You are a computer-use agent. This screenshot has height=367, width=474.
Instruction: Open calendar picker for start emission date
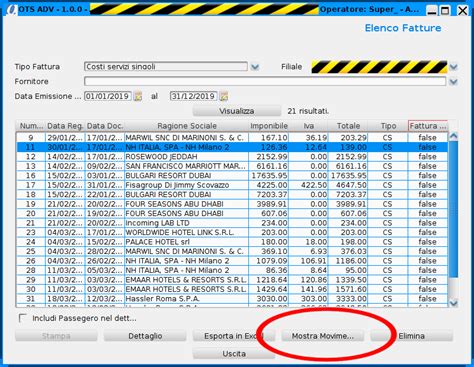coord(138,96)
